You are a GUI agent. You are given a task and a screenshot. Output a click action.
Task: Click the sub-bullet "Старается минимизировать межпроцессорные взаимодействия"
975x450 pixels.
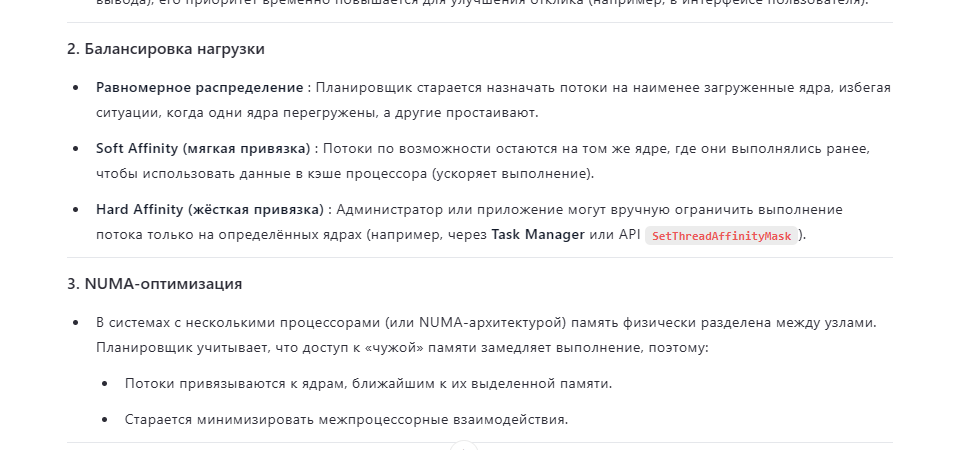coord(346,420)
